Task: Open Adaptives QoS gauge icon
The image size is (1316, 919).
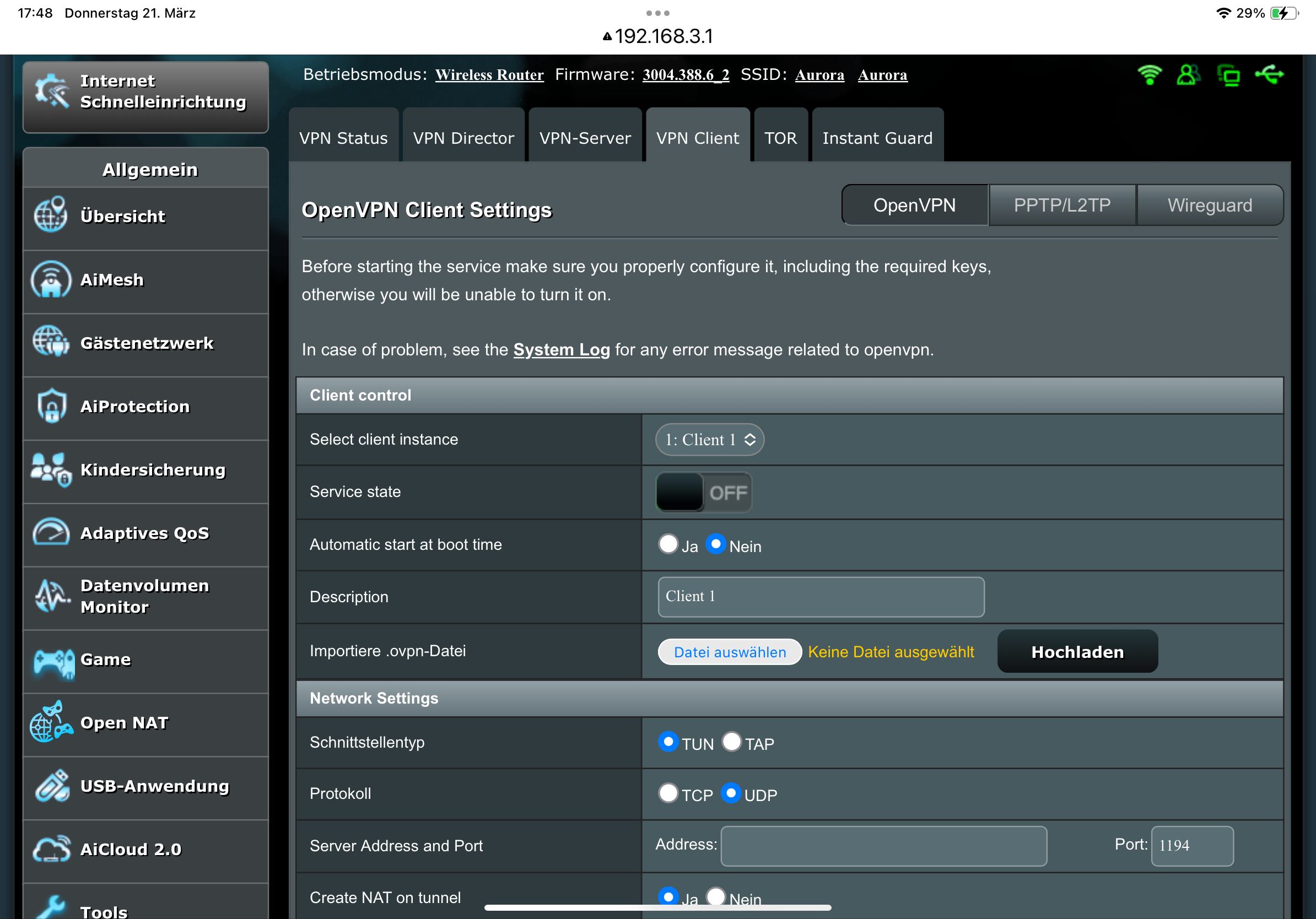Action: [51, 533]
